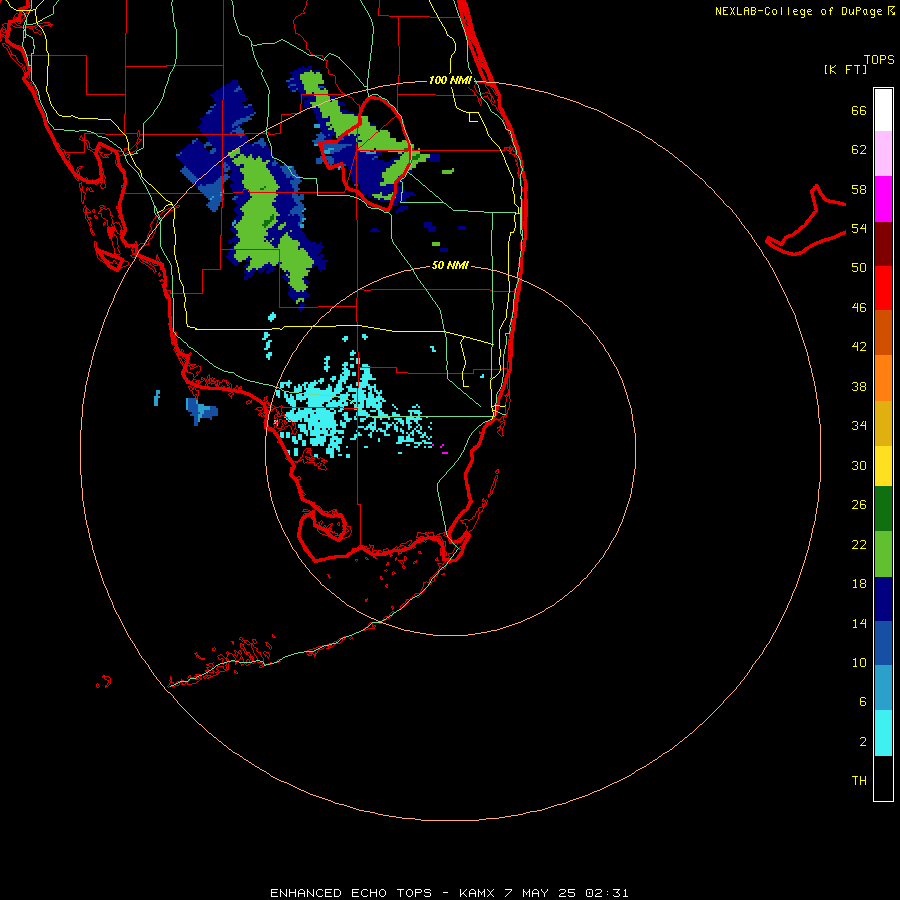Viewport: 900px width, 900px height.
Task: Click the 66 legend value label
Action: [859, 111]
